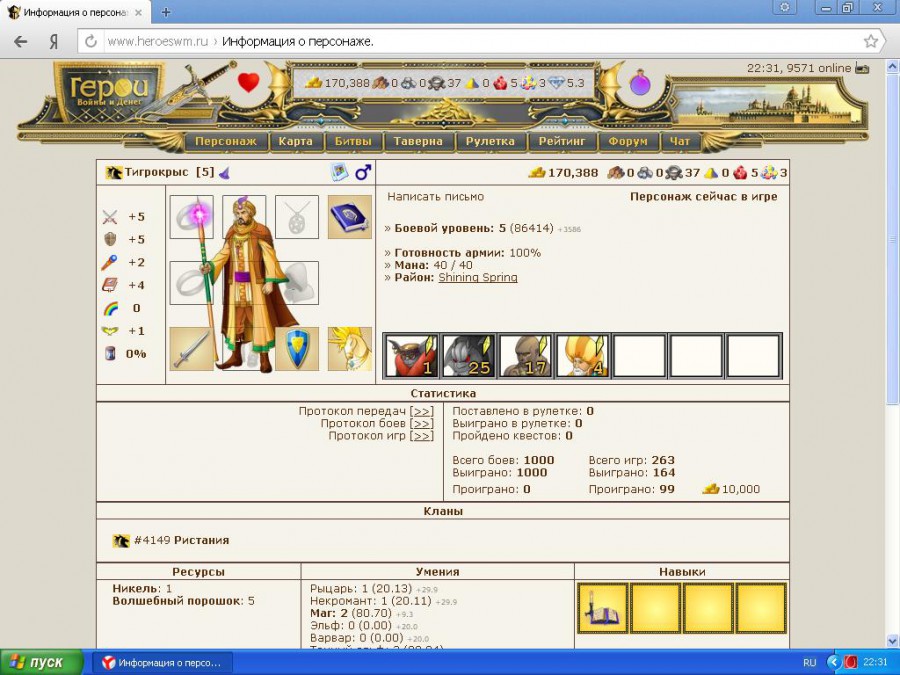This screenshot has width=900, height=675.
Task: Open the Протокол игр [>>] link
Action: (x=422, y=436)
